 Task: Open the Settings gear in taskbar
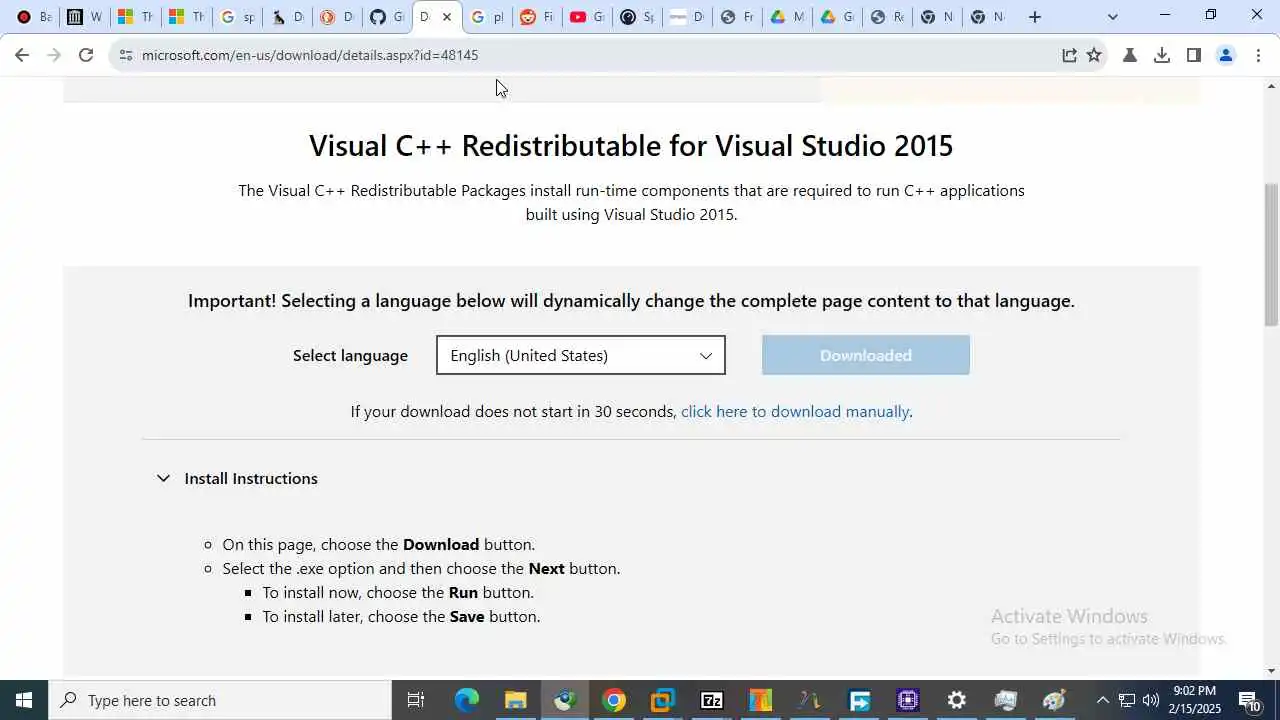[957, 700]
